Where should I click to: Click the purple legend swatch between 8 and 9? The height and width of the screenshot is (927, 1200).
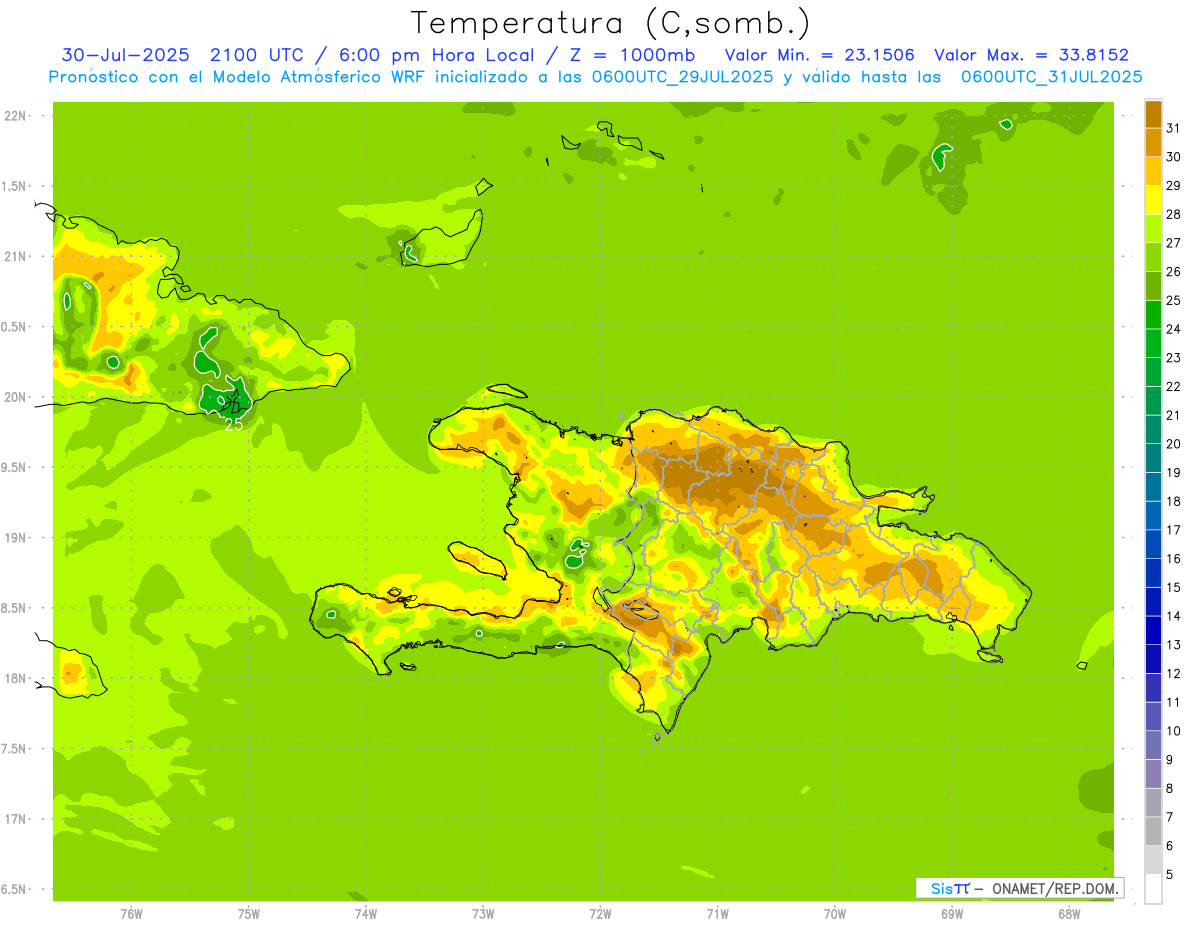tap(1153, 774)
